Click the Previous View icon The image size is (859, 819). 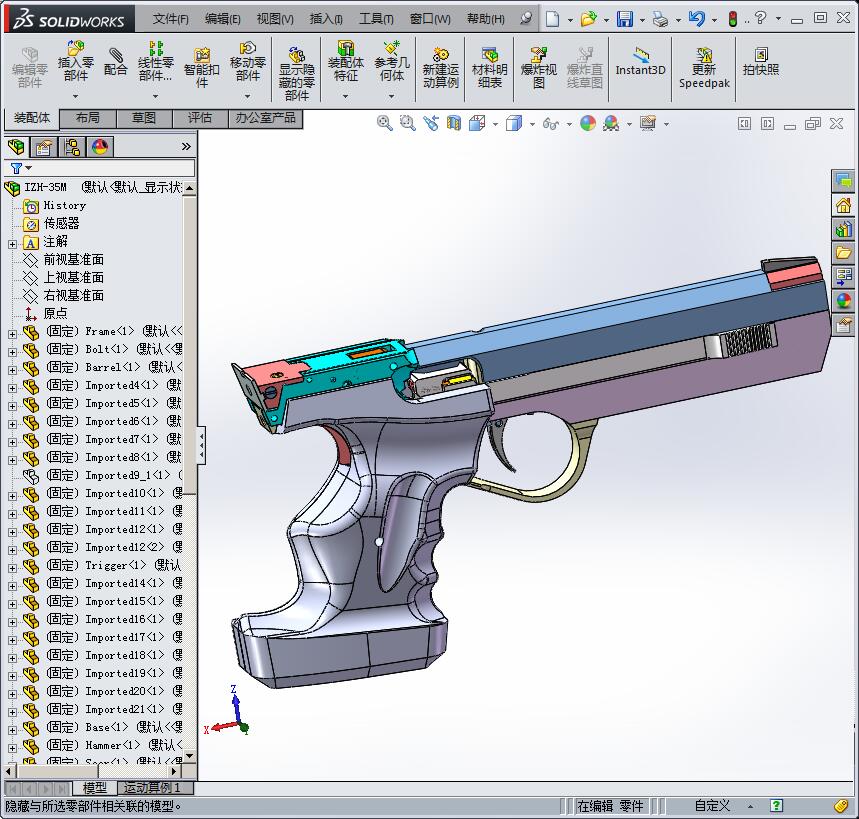pyautogui.click(x=431, y=123)
